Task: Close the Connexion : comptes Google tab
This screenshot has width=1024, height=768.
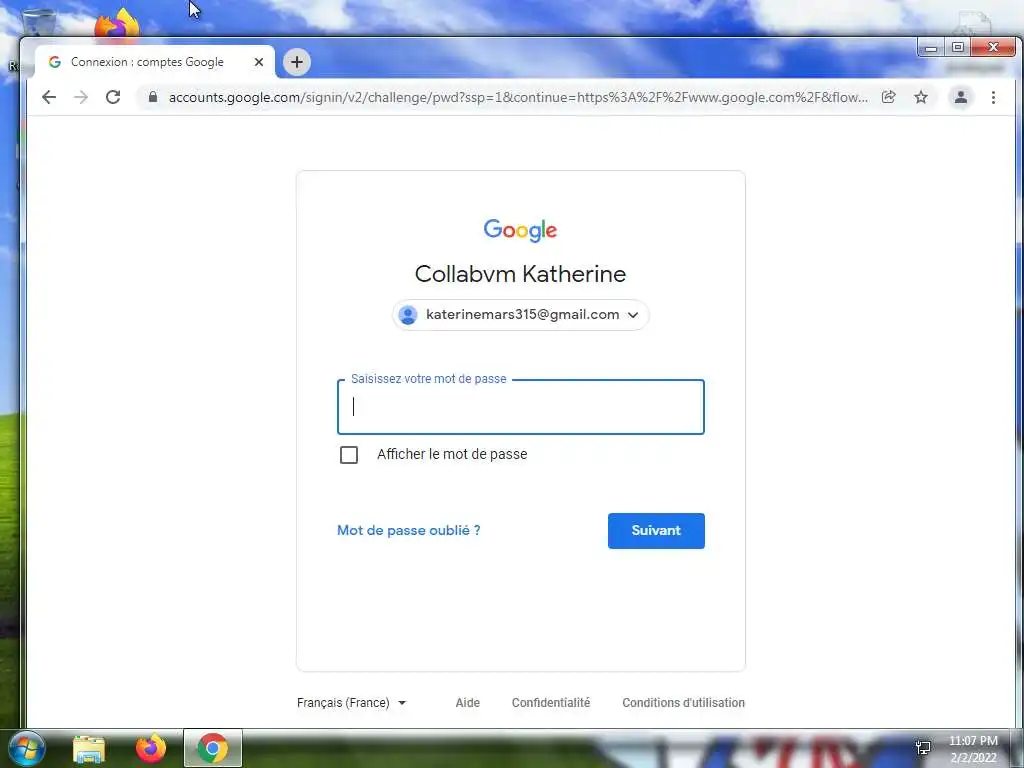Action: coord(259,62)
